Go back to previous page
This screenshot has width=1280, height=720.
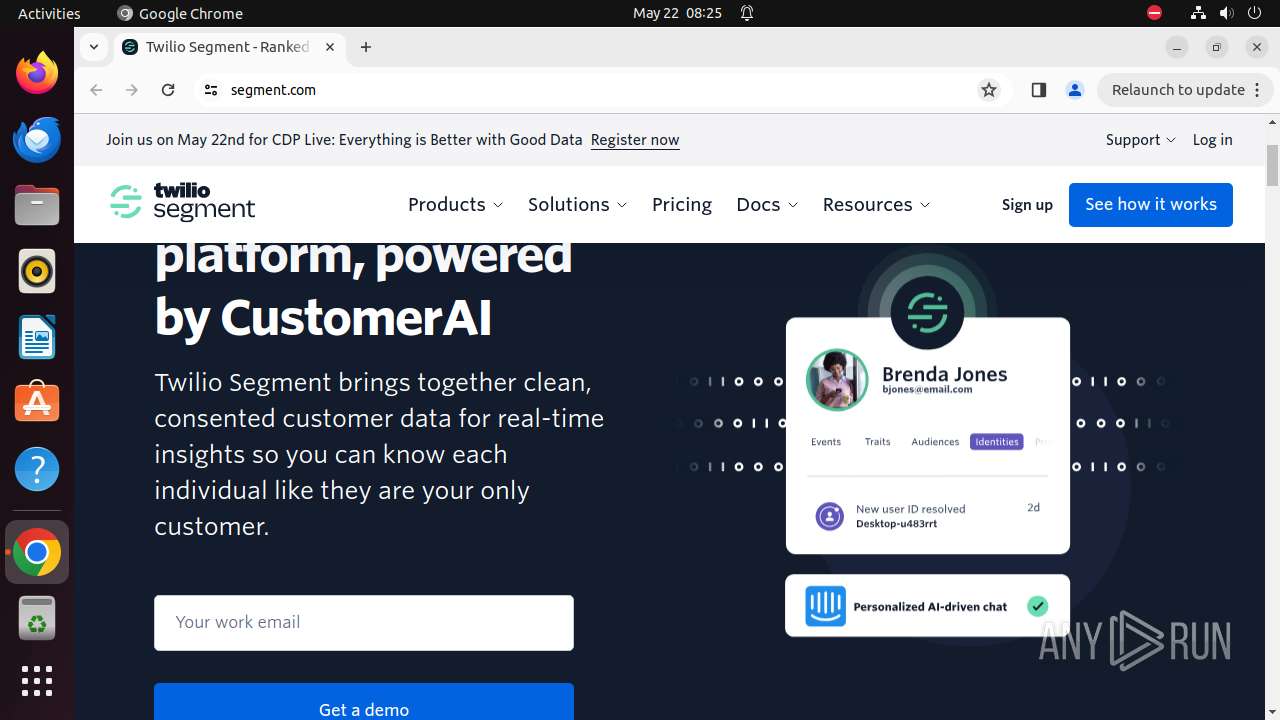[96, 90]
